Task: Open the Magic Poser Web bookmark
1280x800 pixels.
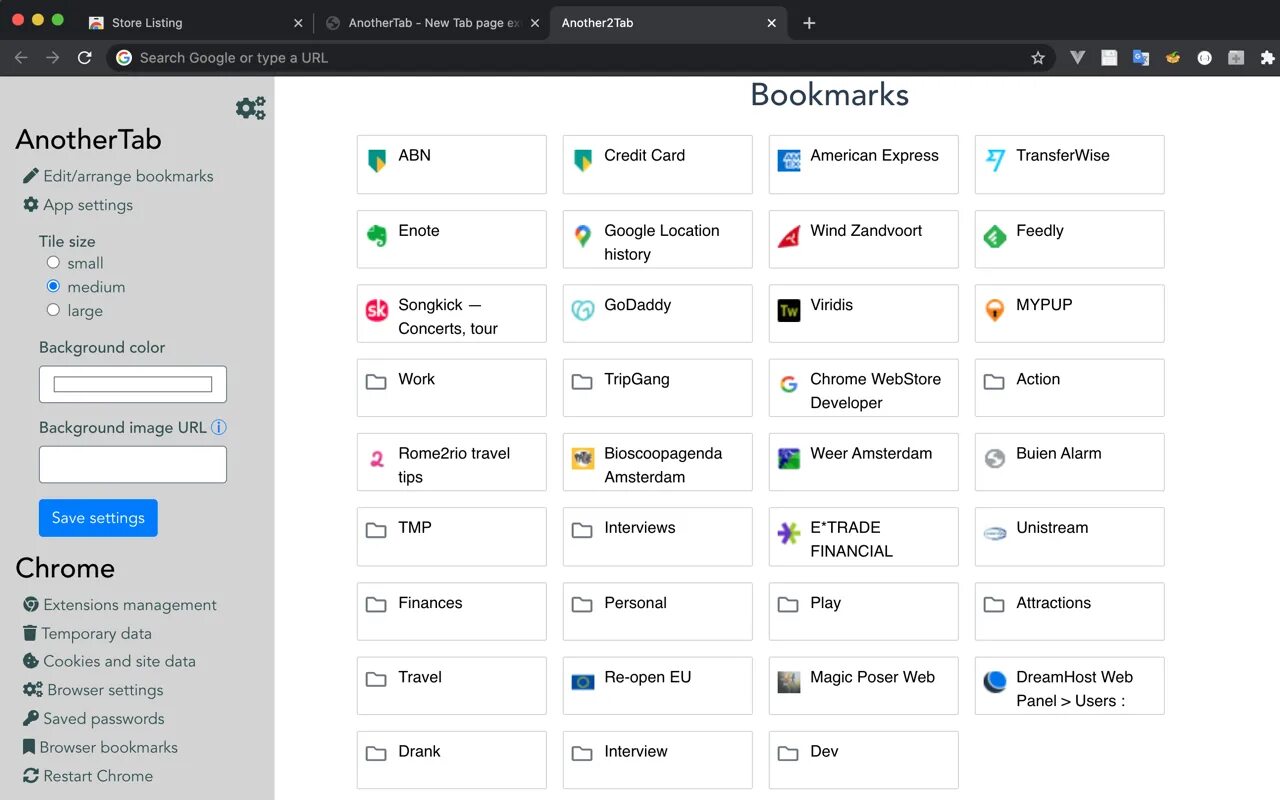Action: coord(864,686)
